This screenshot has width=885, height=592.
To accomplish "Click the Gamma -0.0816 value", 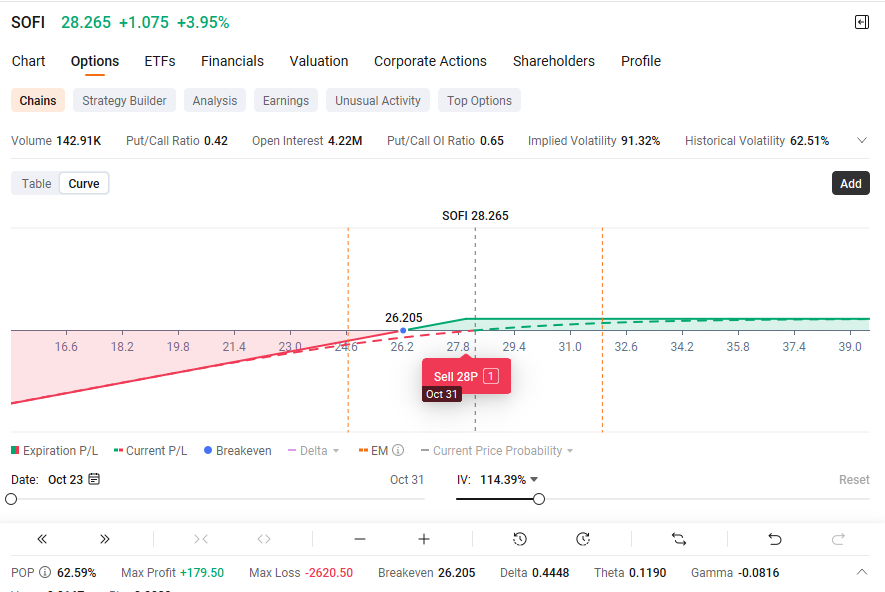I will (759, 572).
